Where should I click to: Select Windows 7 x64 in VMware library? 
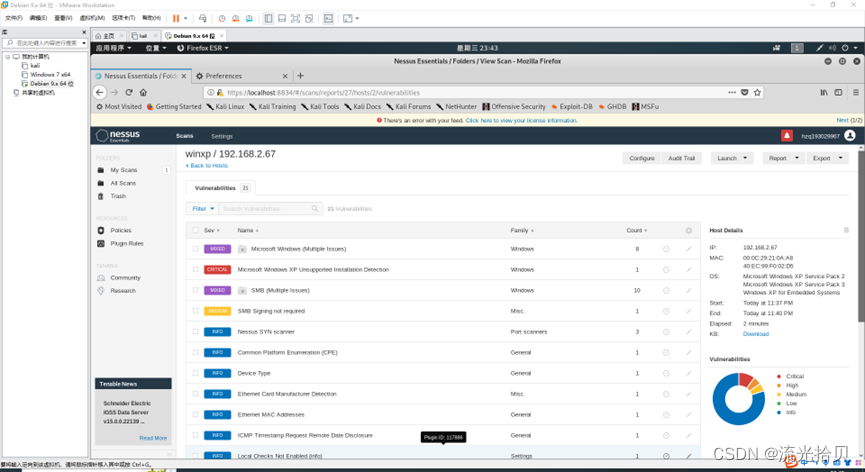[x=50, y=74]
